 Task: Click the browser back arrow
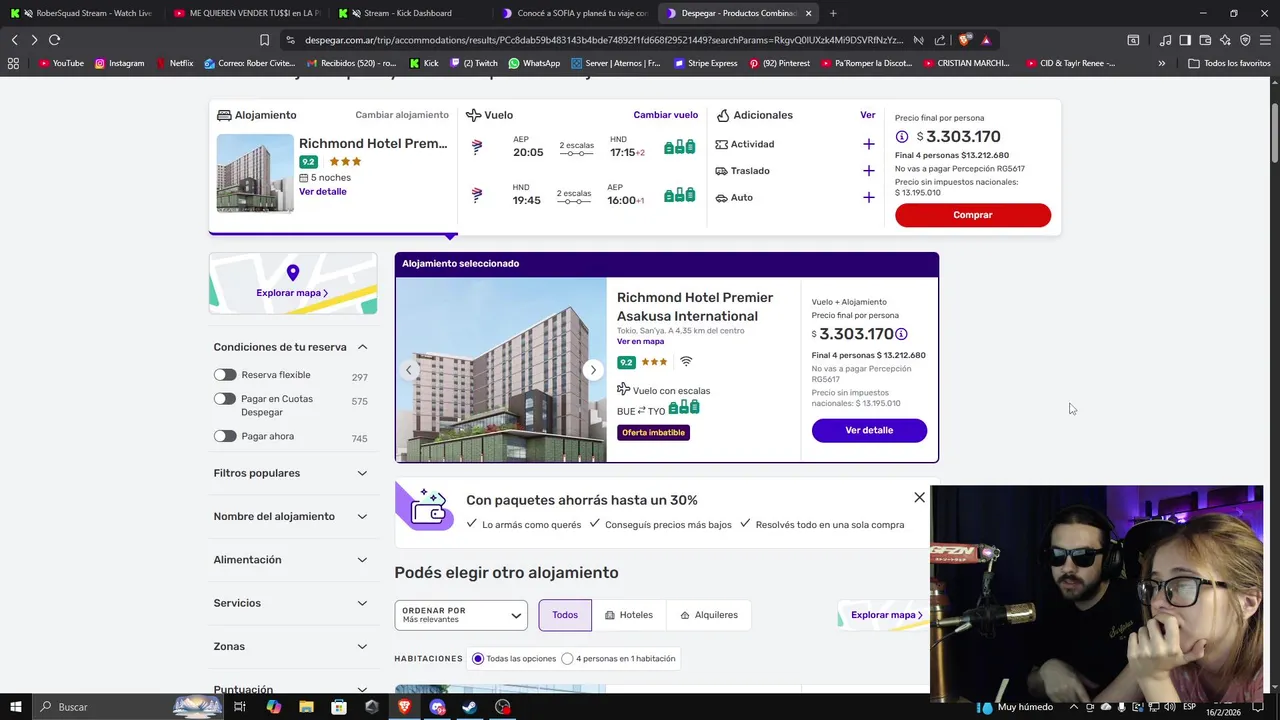pyautogui.click(x=14, y=40)
